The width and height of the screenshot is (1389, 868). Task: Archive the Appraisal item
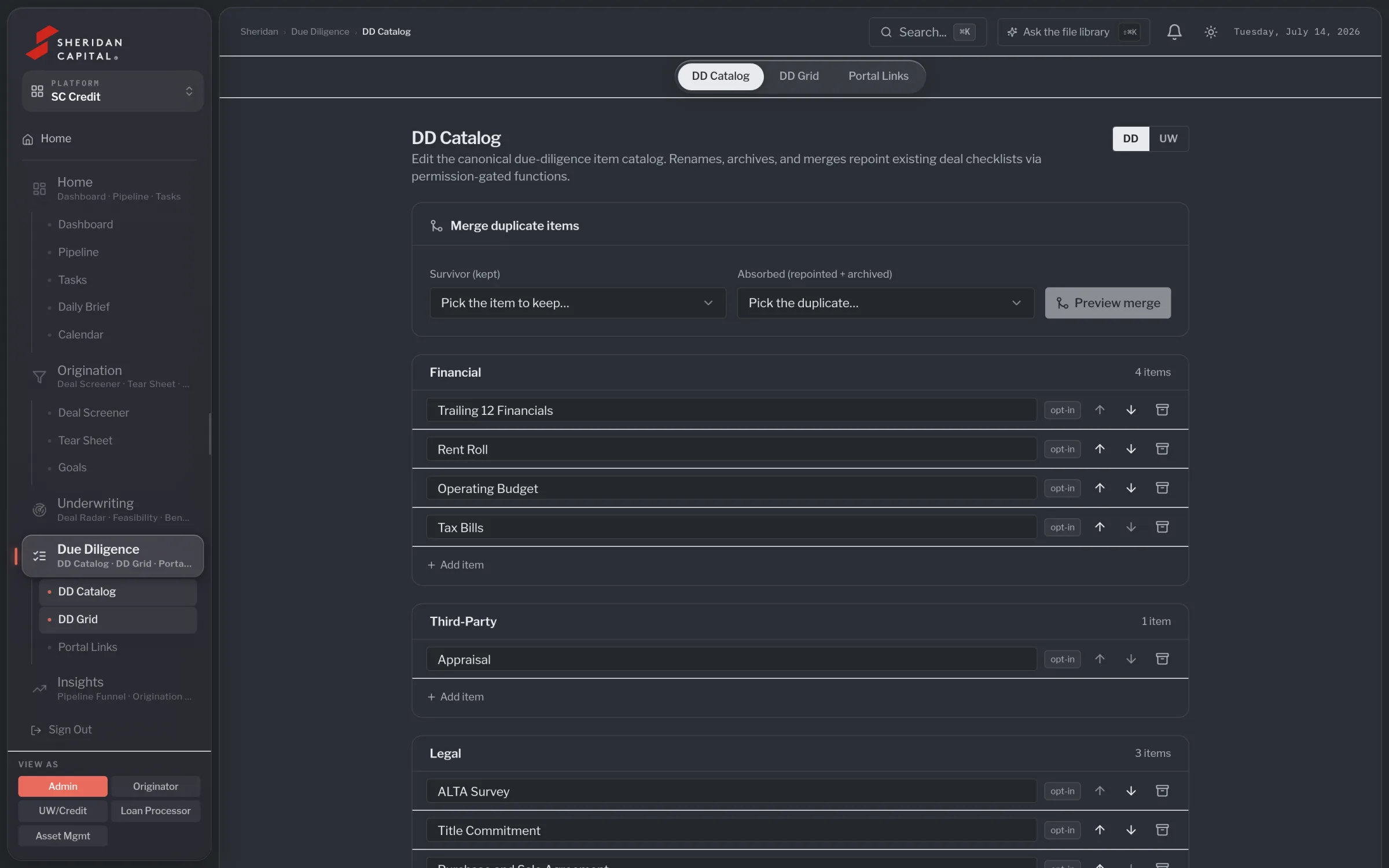[1162, 659]
